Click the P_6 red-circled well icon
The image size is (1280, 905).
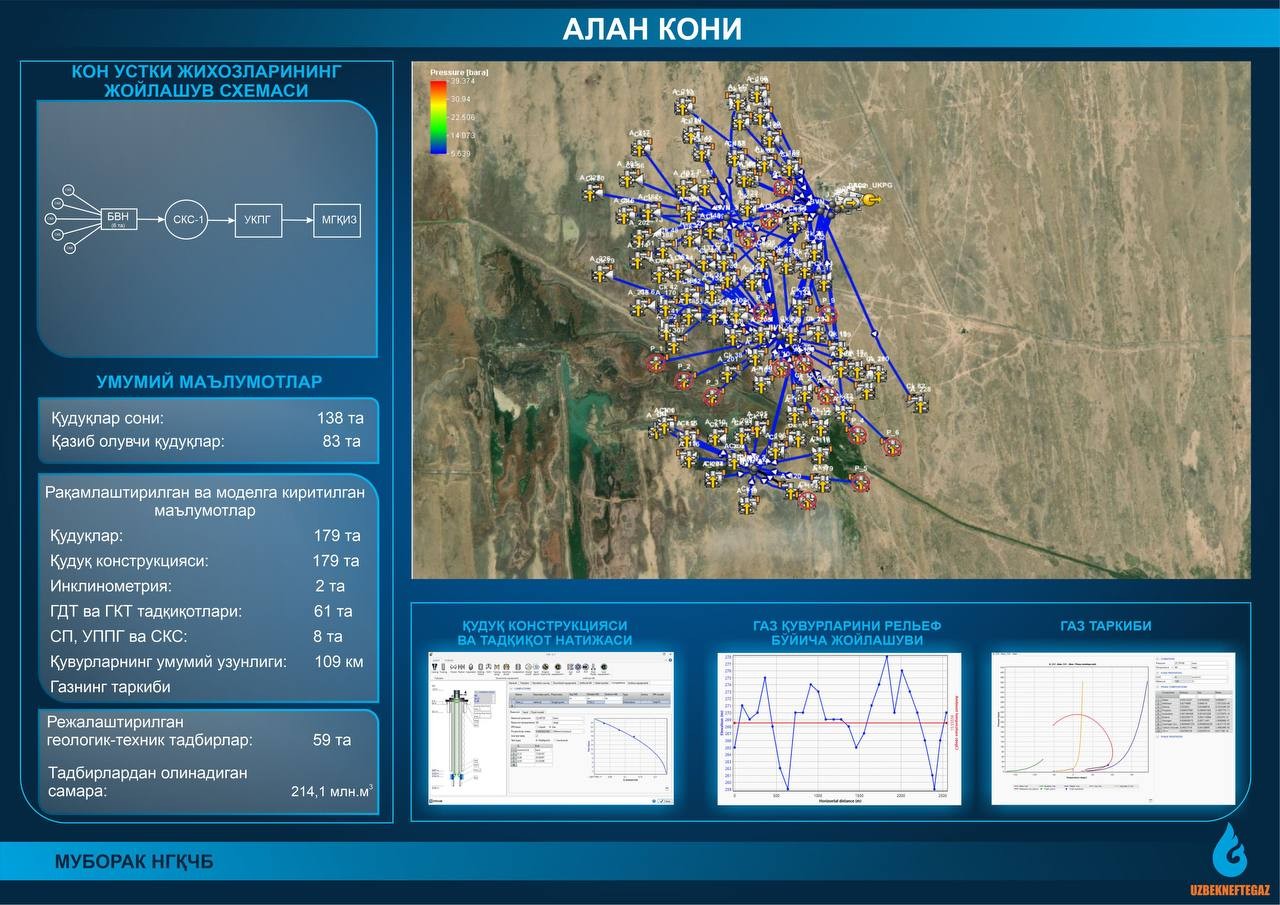click(892, 446)
